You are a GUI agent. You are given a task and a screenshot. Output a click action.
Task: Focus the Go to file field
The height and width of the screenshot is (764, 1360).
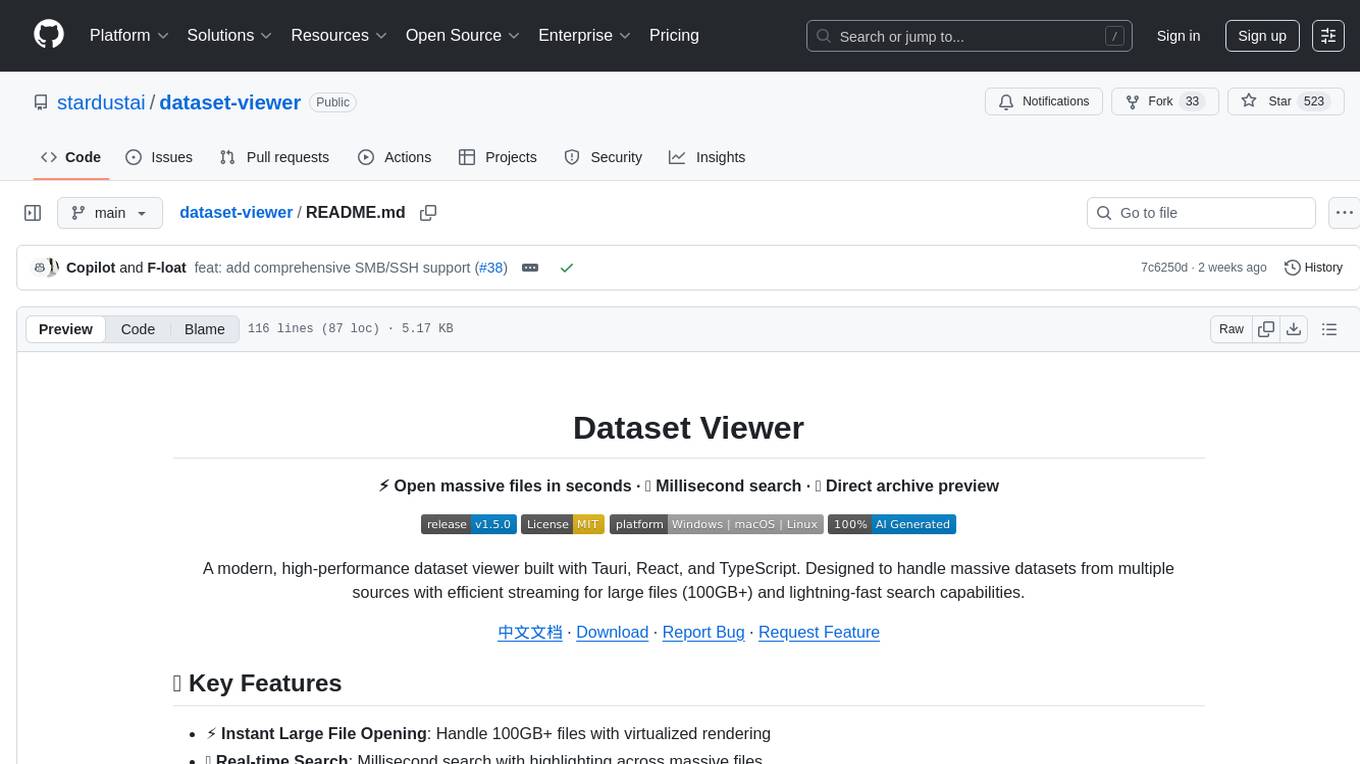point(1201,213)
